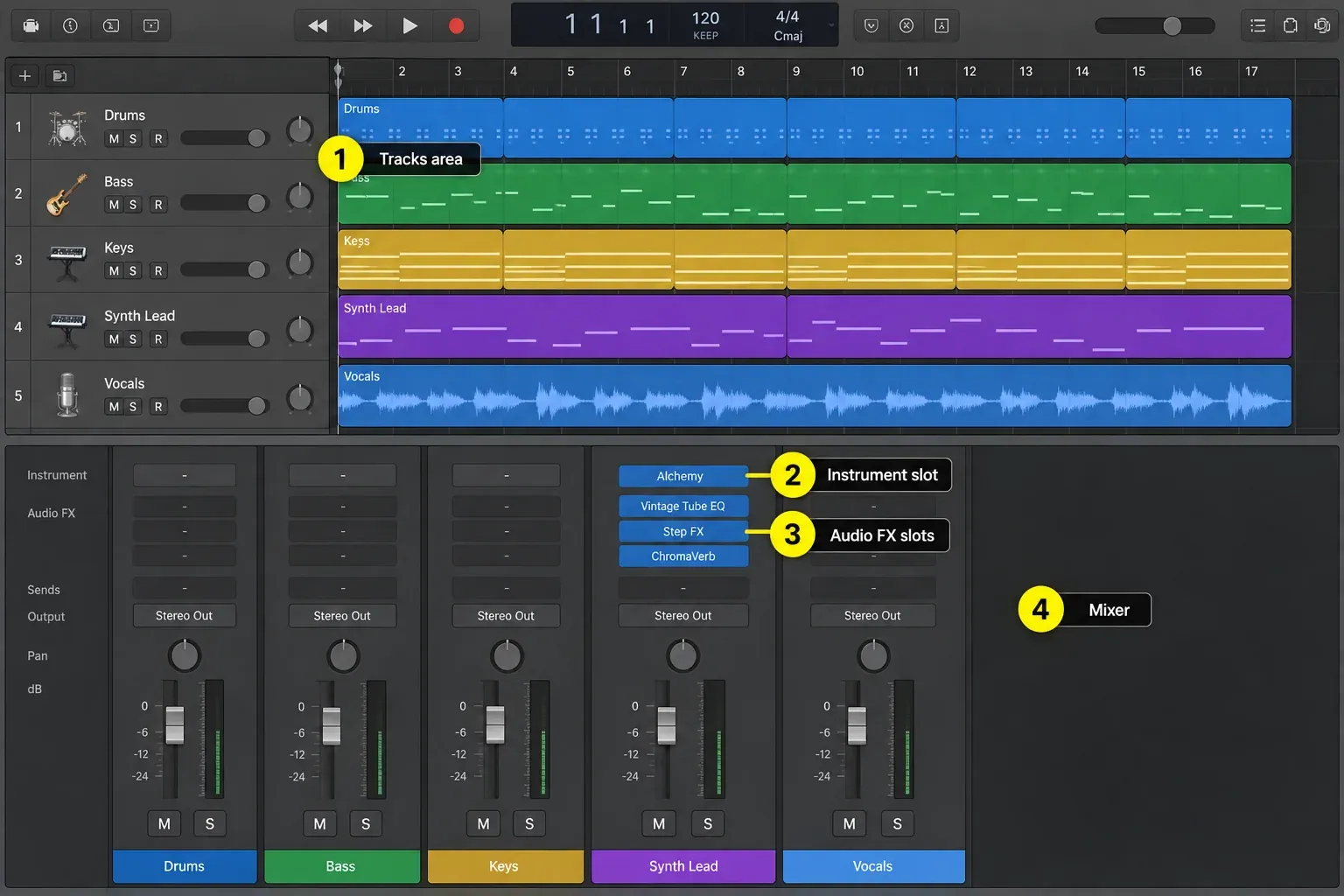The width and height of the screenshot is (1344, 896).
Task: Open the Vintage Tube EQ plug-in slot
Action: (683, 506)
